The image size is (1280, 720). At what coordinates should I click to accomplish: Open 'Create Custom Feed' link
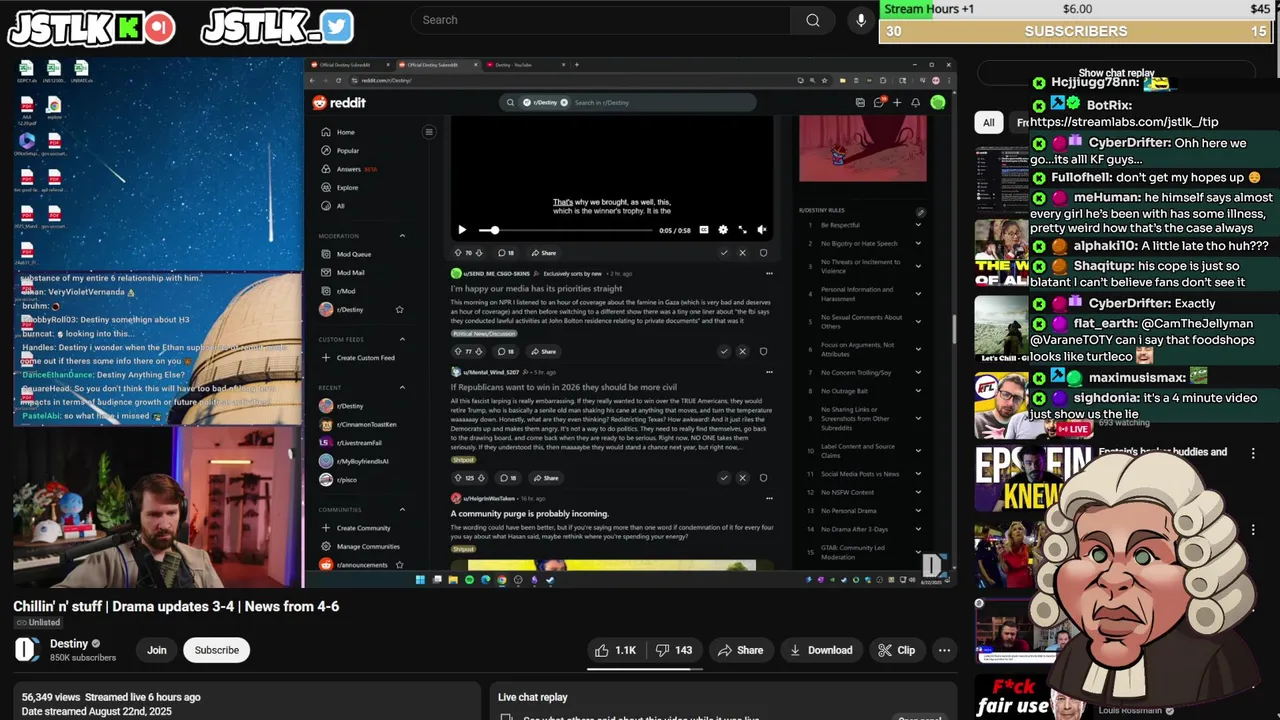point(357,358)
